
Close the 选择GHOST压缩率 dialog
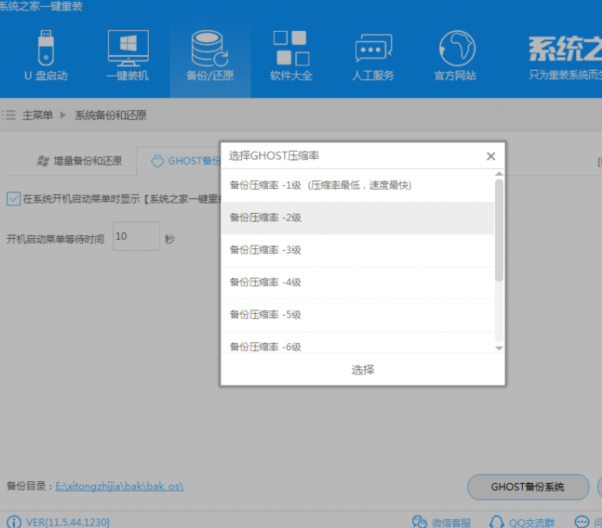coord(490,156)
